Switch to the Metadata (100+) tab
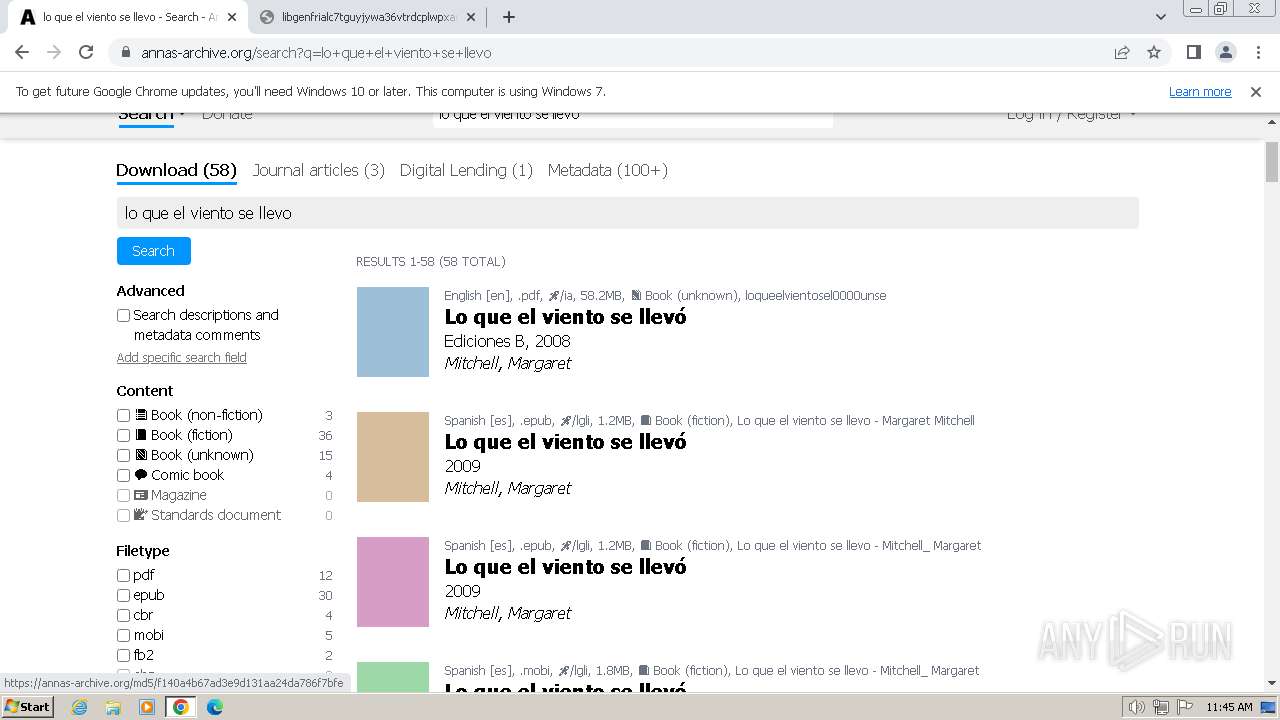 click(x=607, y=170)
